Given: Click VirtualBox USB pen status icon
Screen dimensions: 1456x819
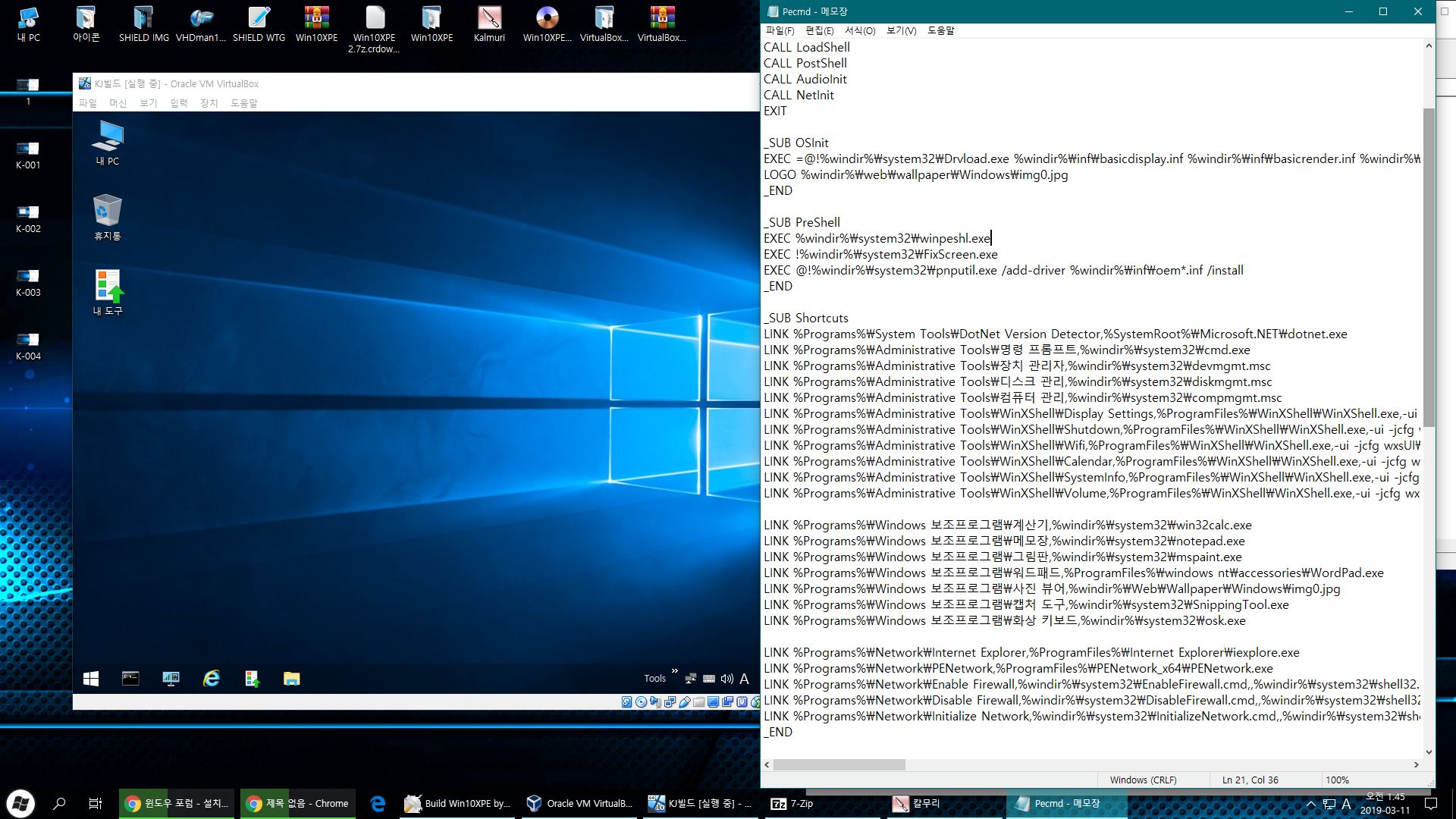Looking at the screenshot, I should (685, 702).
